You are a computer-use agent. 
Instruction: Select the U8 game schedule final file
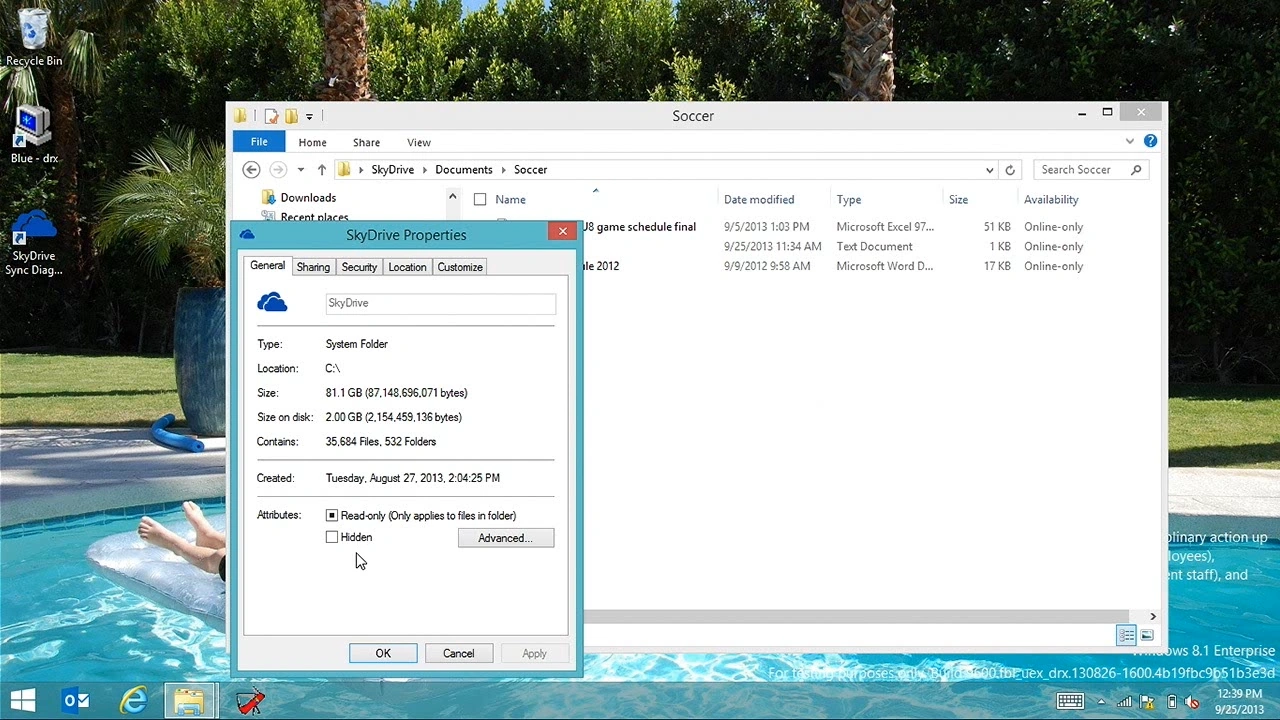click(638, 227)
